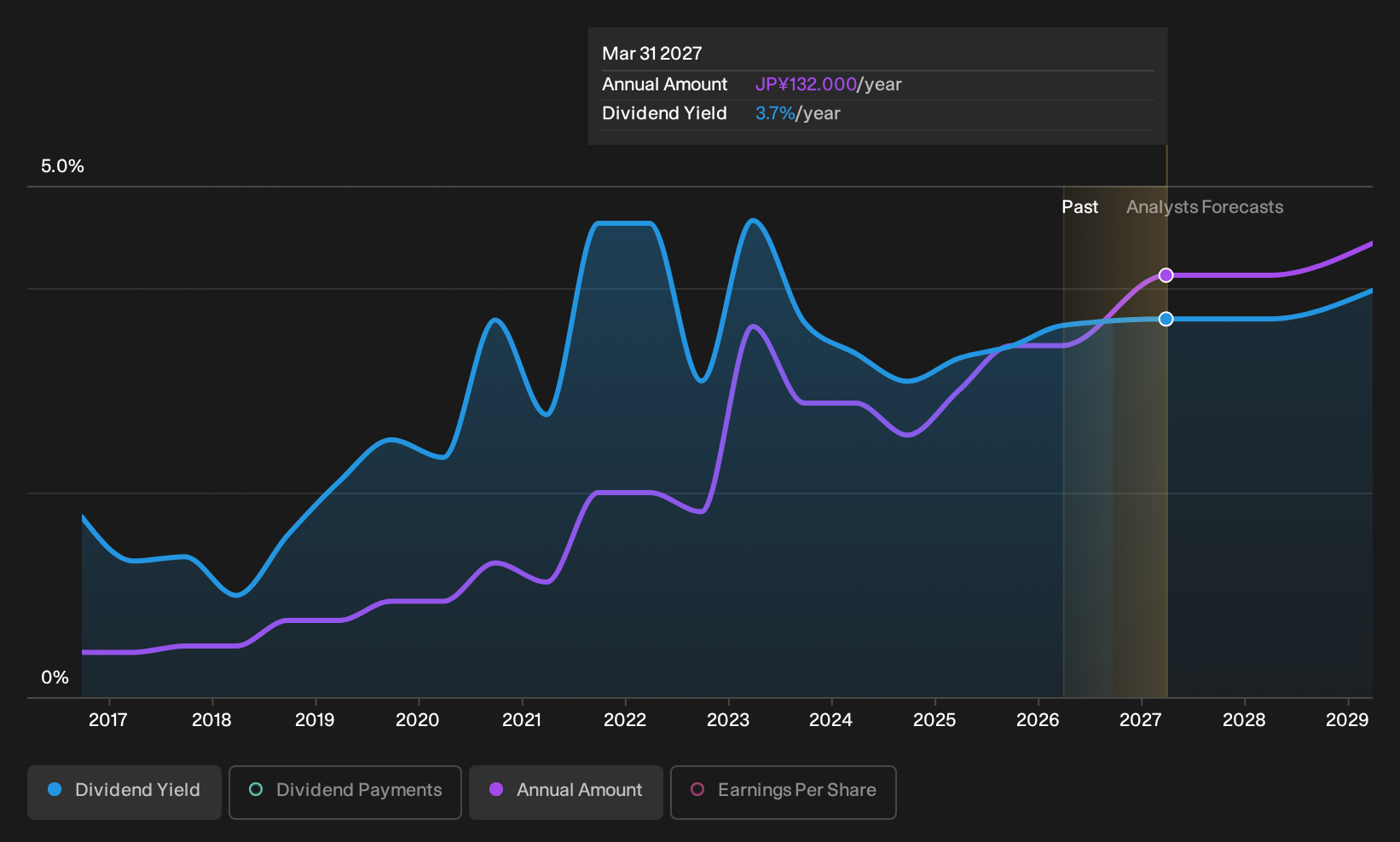Viewport: 1400px width, 842px height.
Task: Click the Analysts Forecasts label
Action: 1205,207
